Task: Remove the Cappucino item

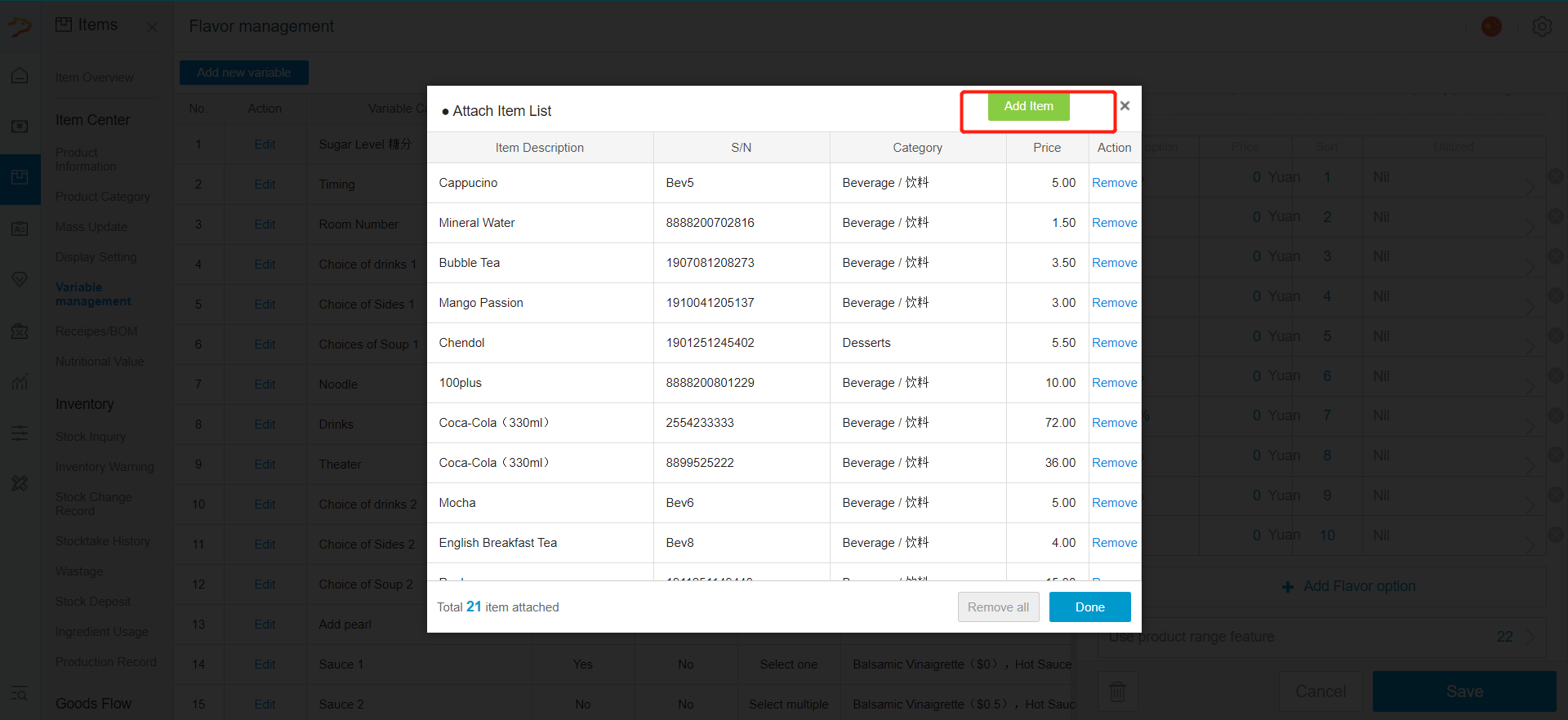Action: 1114,183
